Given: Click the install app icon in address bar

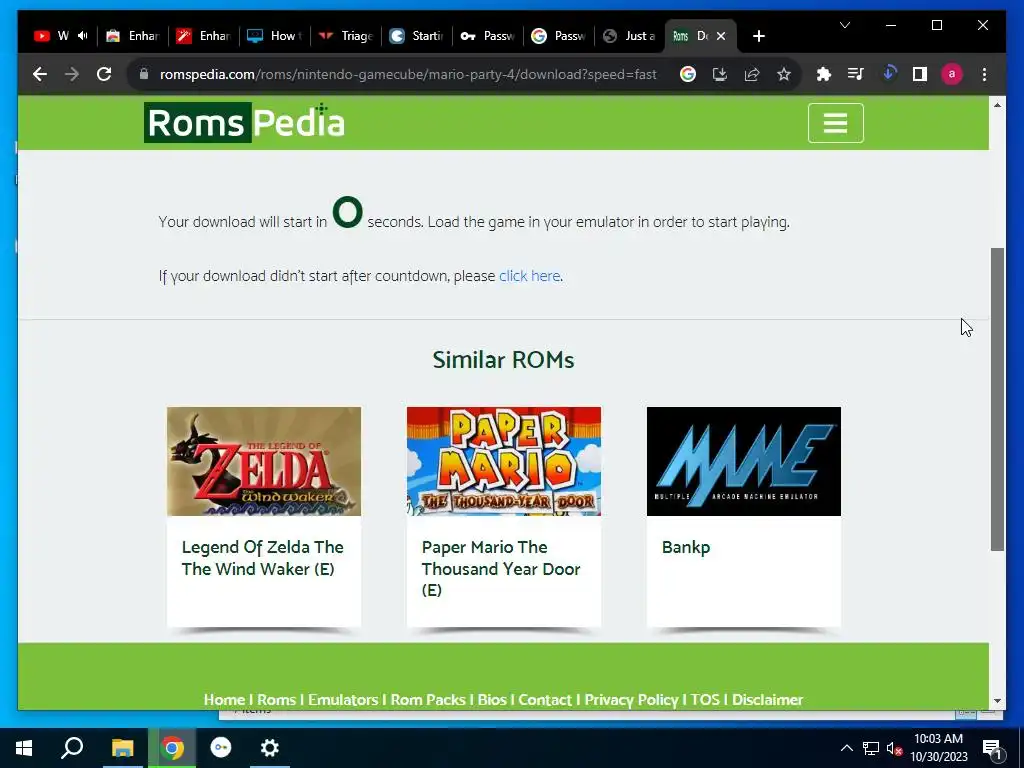Looking at the screenshot, I should click(720, 74).
